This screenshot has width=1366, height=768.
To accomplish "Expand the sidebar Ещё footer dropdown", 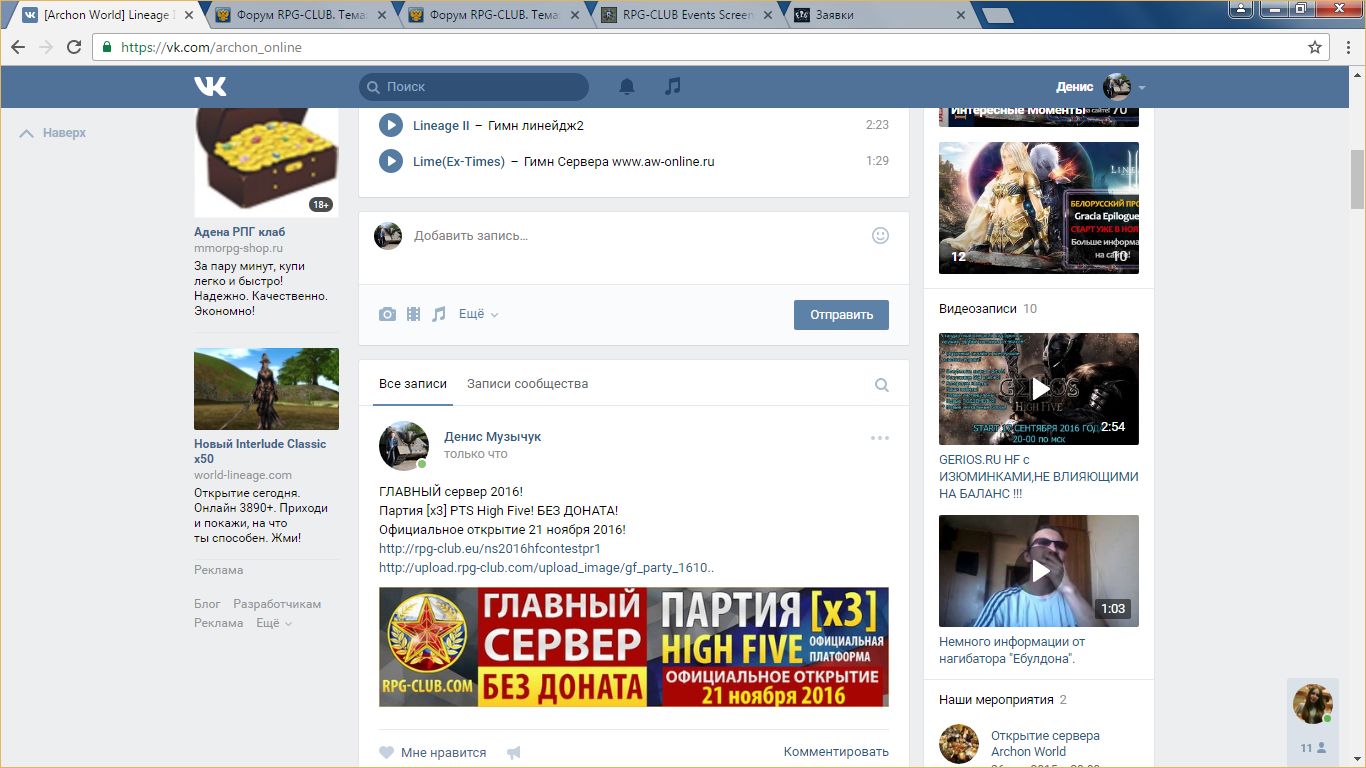I will tap(274, 623).
